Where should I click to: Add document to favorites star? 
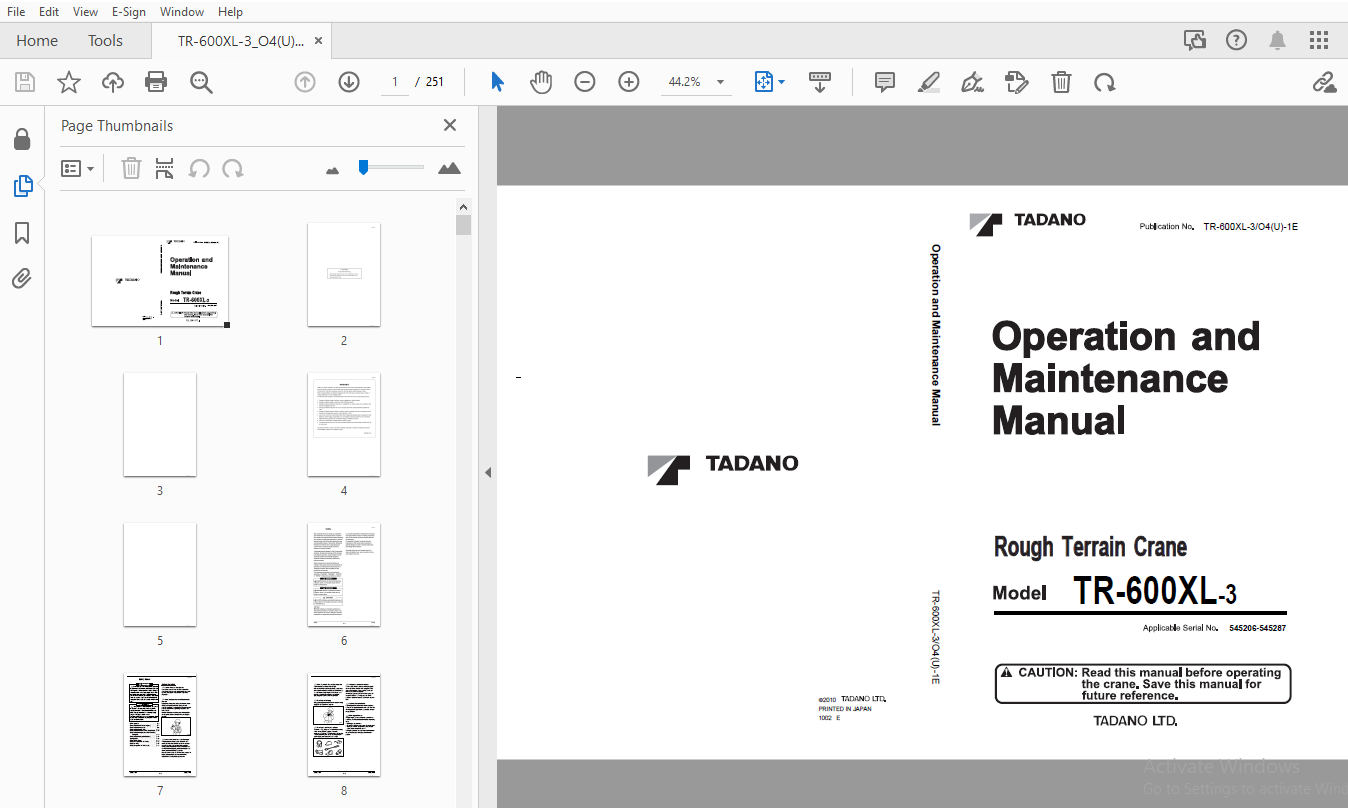pyautogui.click(x=68, y=82)
